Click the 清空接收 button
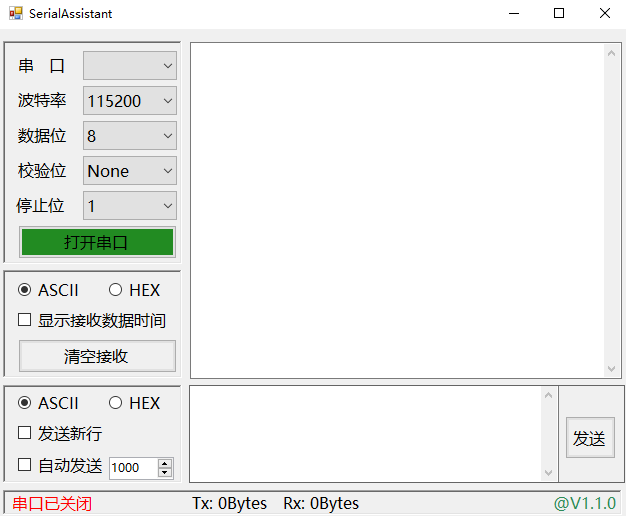Viewport: 626px width, 516px height. point(97,356)
